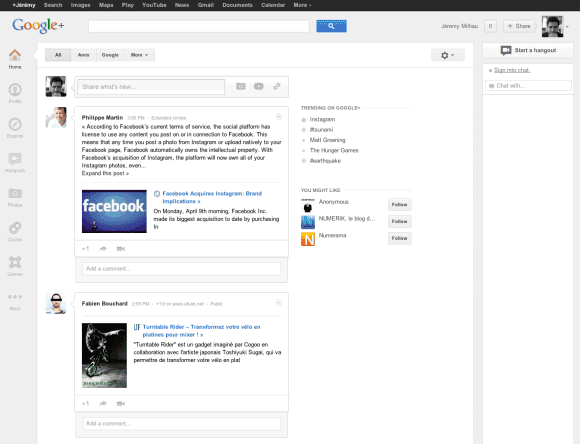Click the user avatar in header
The image size is (580, 444).
coord(552,26)
